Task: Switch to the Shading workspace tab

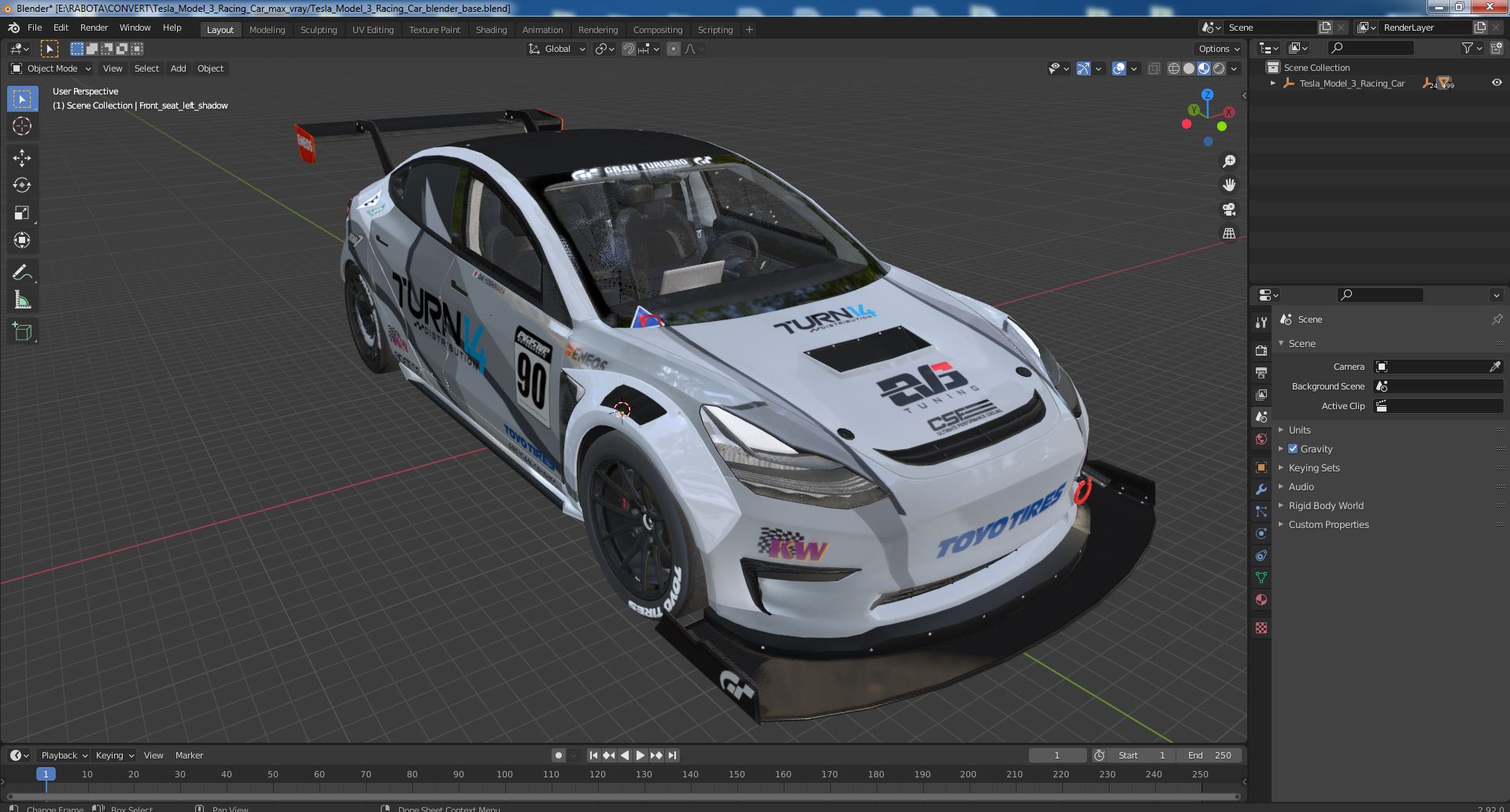Action: click(x=491, y=30)
